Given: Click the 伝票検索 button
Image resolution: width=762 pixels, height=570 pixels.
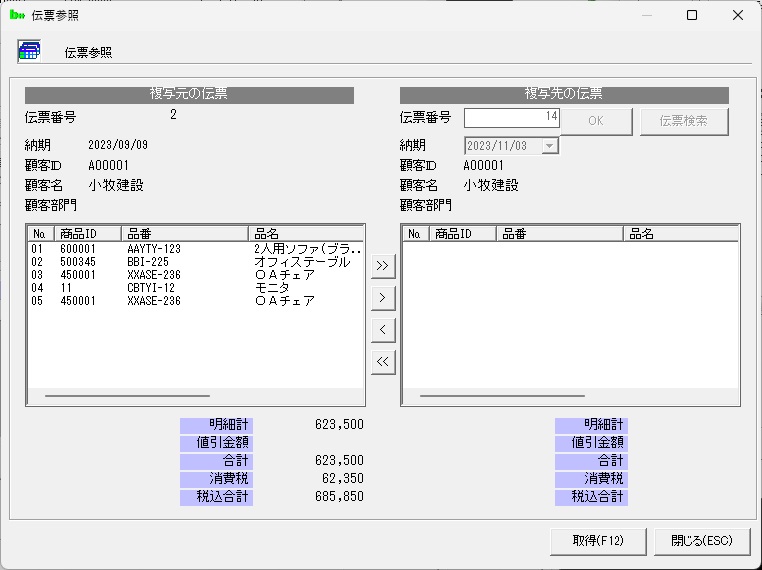Looking at the screenshot, I should [684, 121].
